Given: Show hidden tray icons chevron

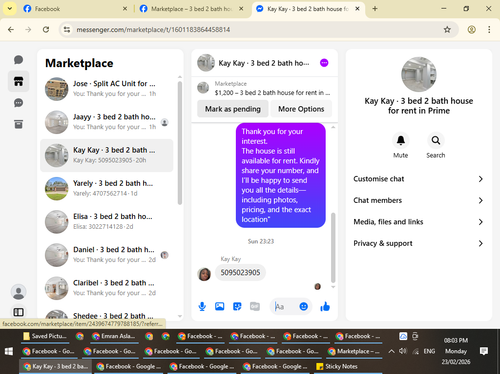Looking at the screenshot, I should (x=391, y=351).
